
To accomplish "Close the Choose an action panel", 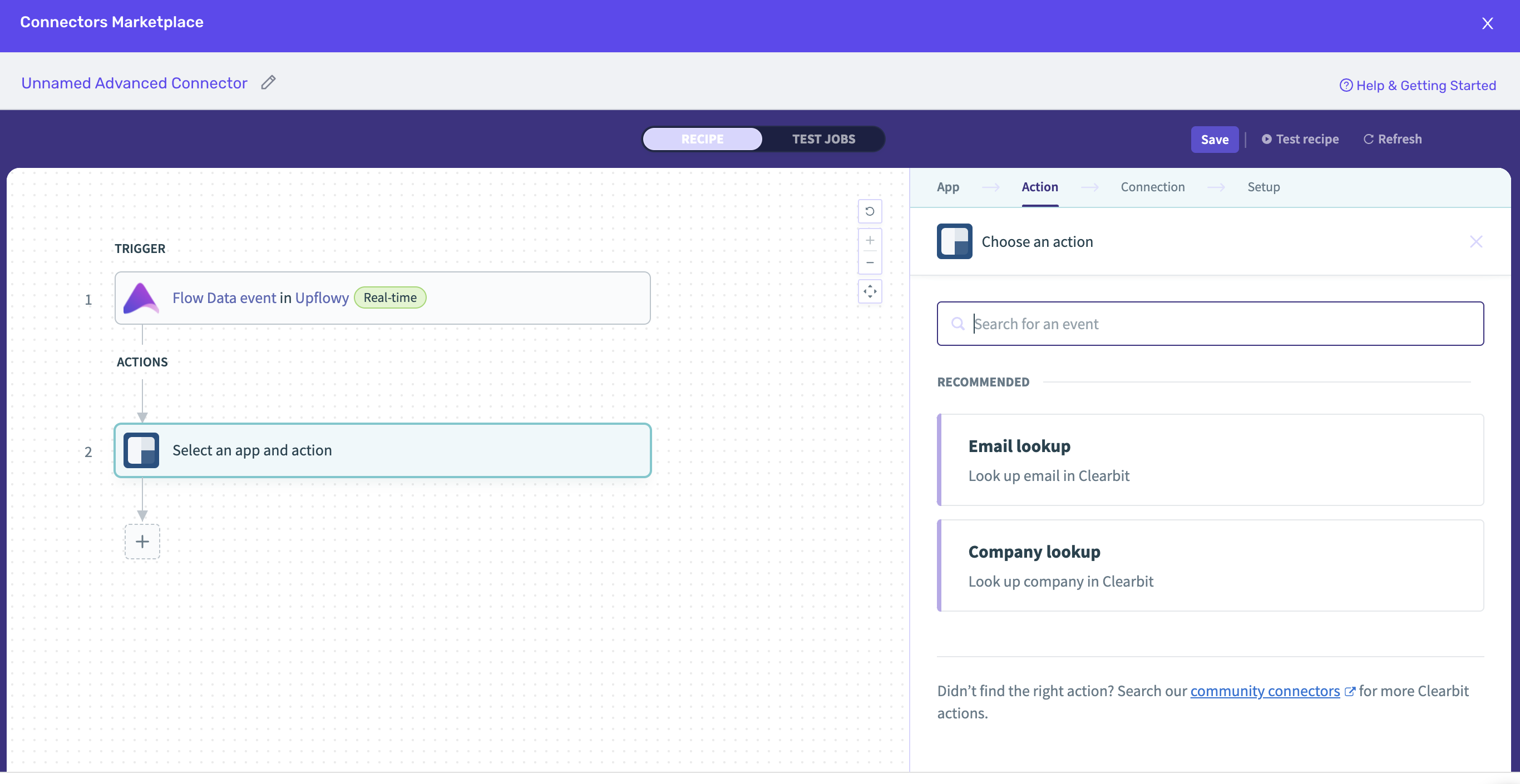I will [1475, 242].
